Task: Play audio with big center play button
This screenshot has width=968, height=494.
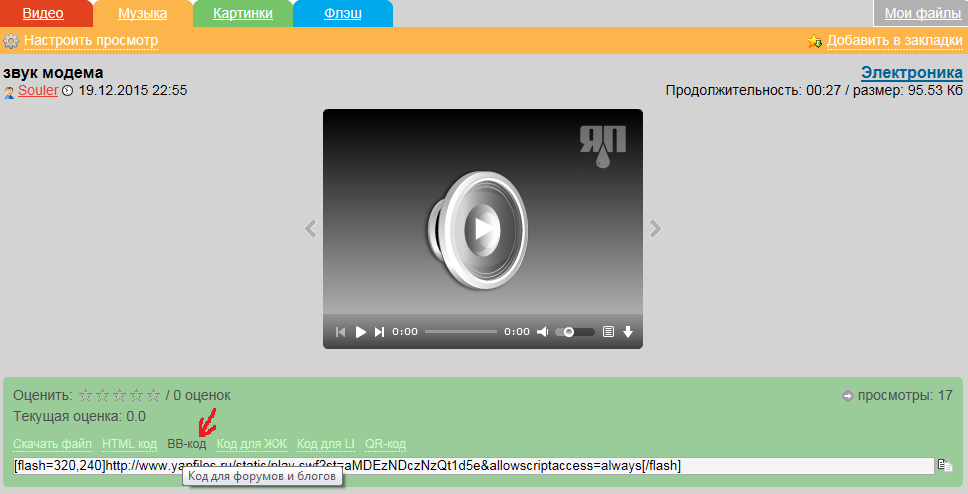Action: [x=483, y=229]
